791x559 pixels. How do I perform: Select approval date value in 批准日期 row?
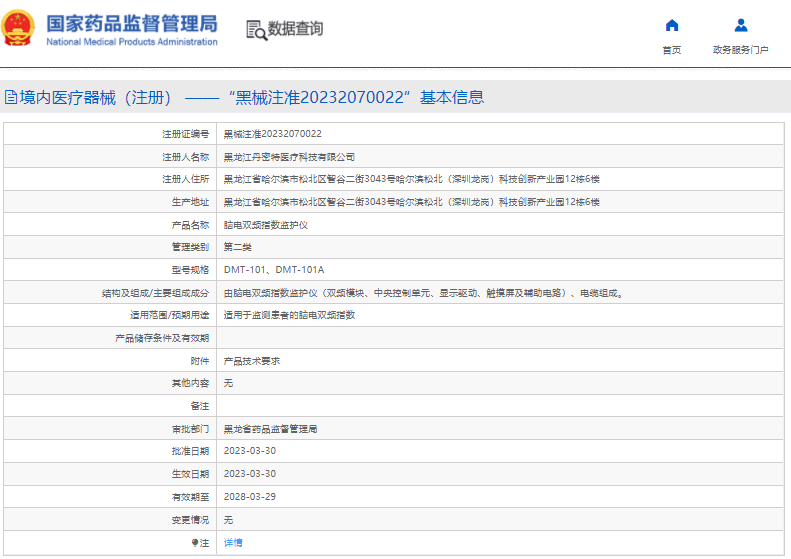coord(250,451)
